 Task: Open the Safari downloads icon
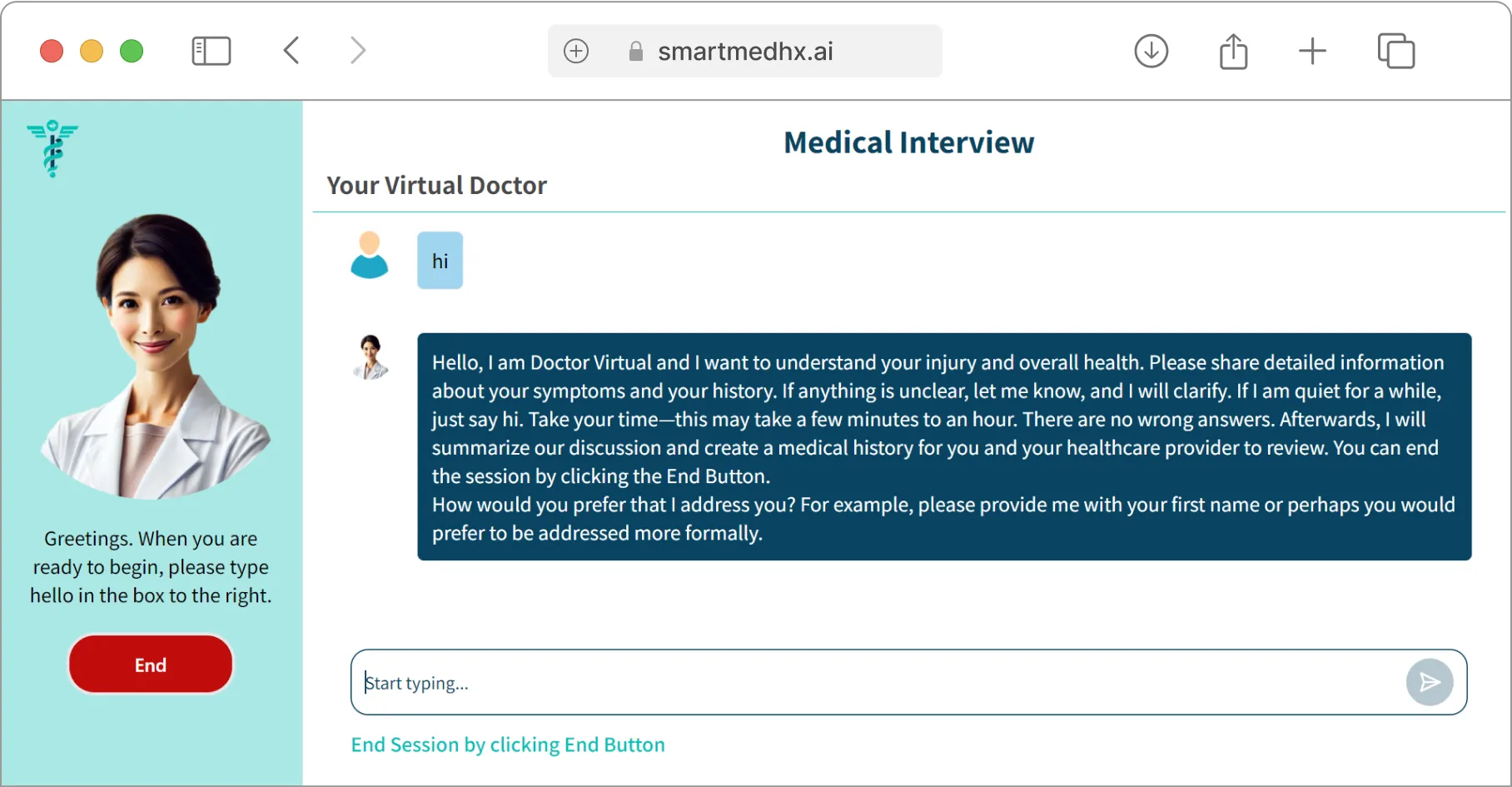click(1151, 51)
